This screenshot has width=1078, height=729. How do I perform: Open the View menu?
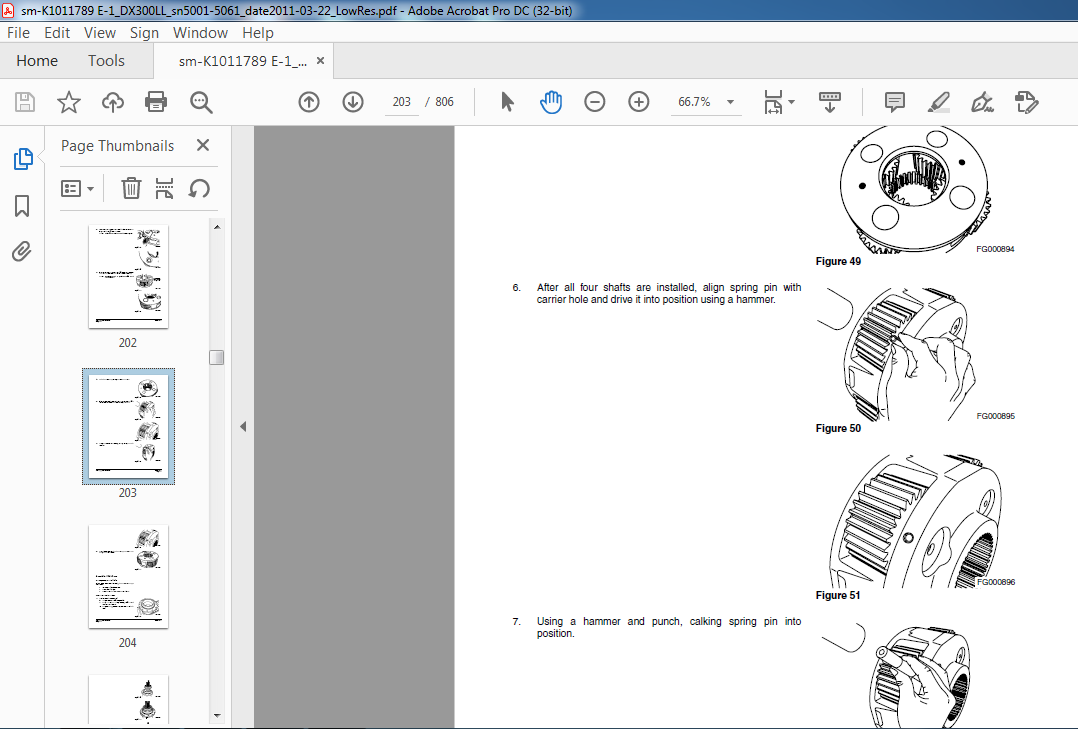click(x=100, y=33)
